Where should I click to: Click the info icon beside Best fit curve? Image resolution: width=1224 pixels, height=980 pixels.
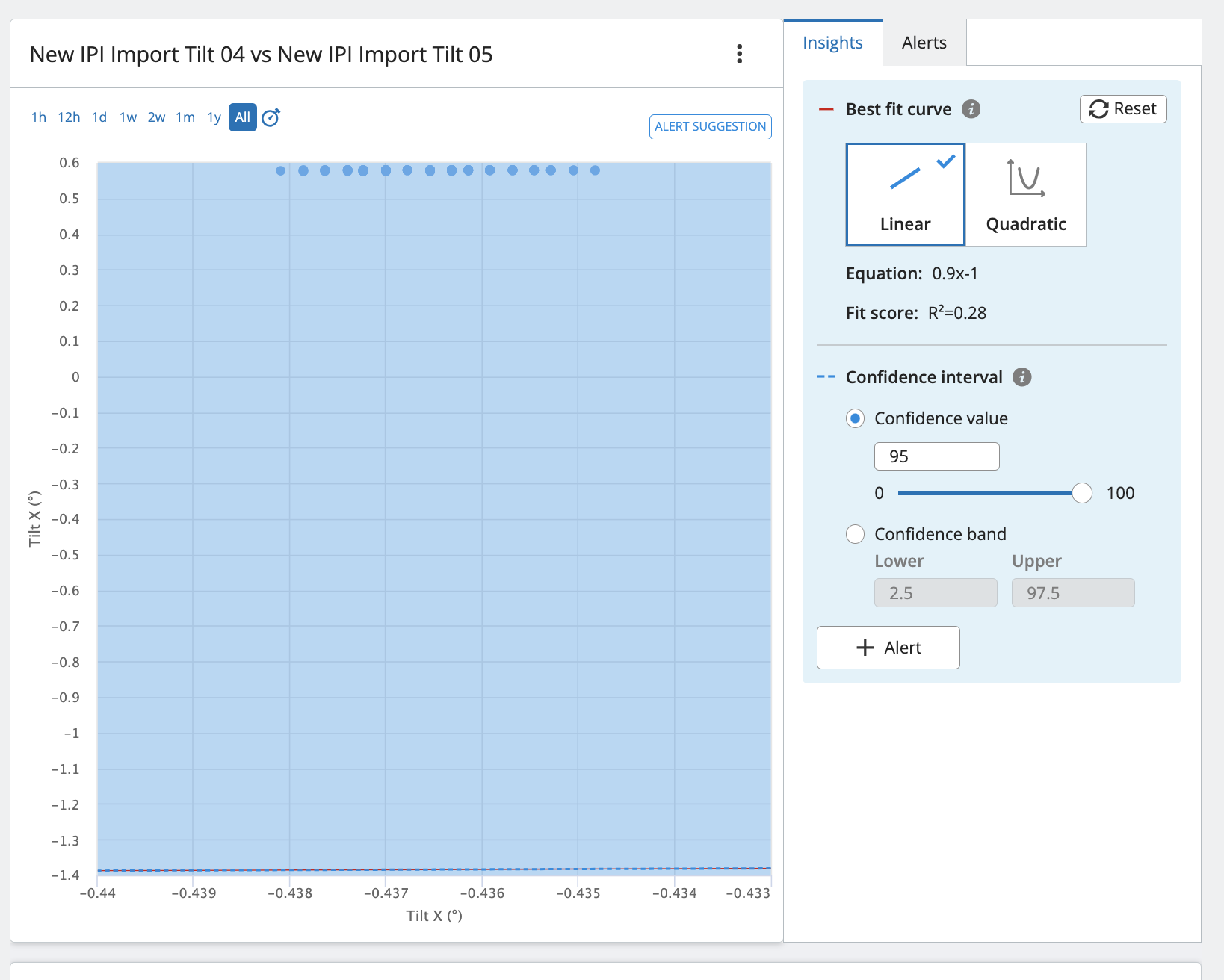(971, 109)
